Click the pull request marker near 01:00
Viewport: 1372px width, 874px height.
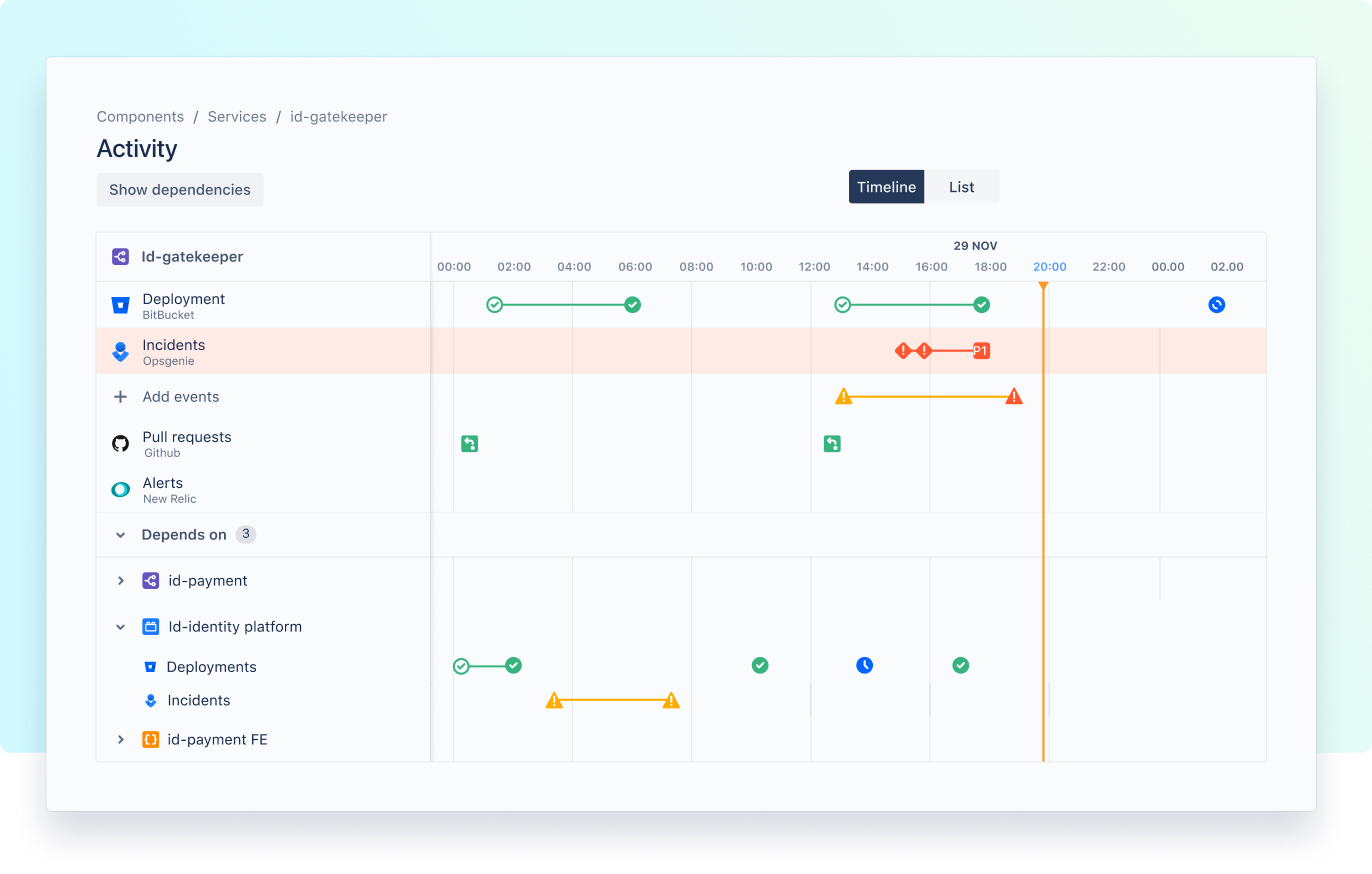[x=469, y=443]
